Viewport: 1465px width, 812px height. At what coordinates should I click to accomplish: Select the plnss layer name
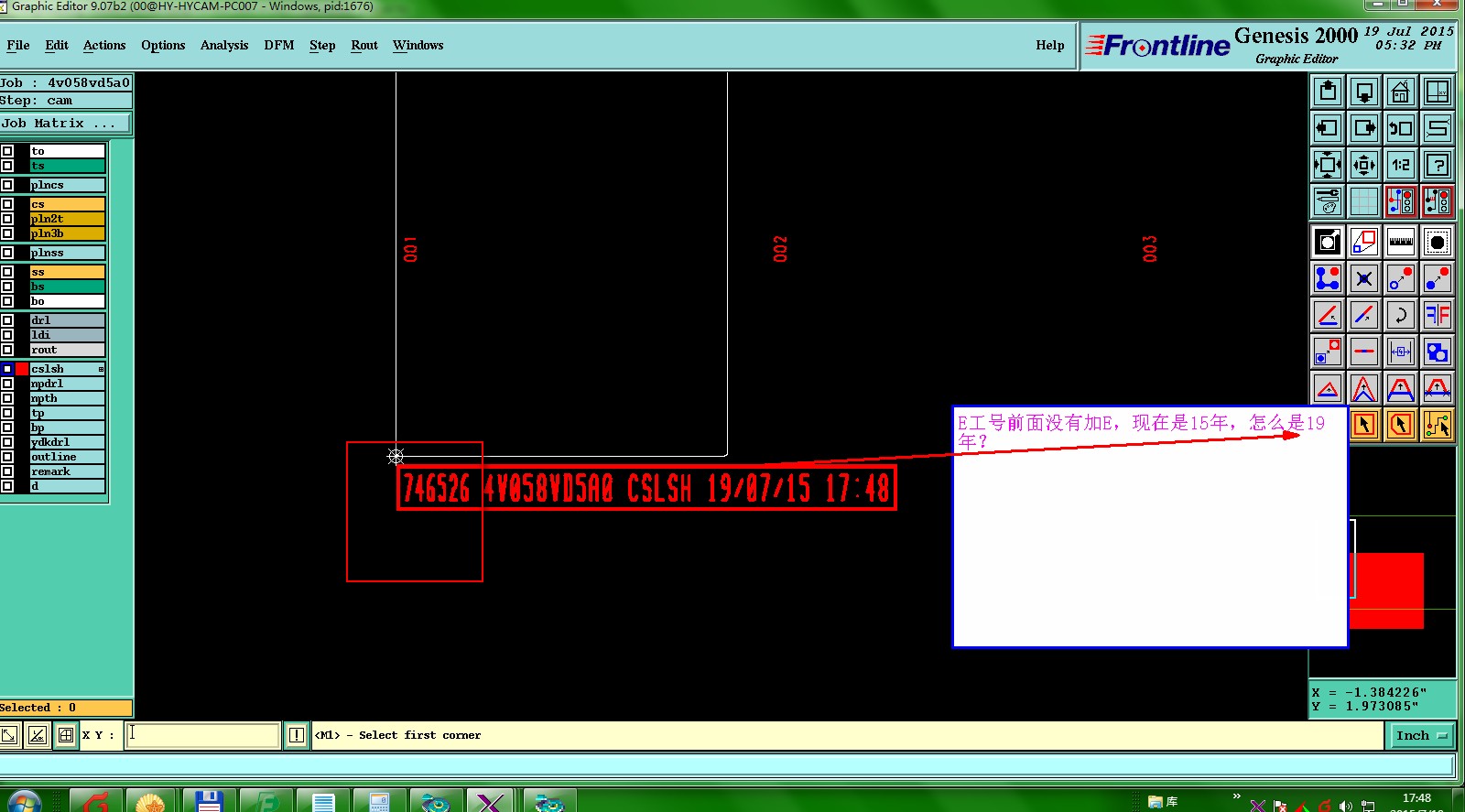[67, 253]
